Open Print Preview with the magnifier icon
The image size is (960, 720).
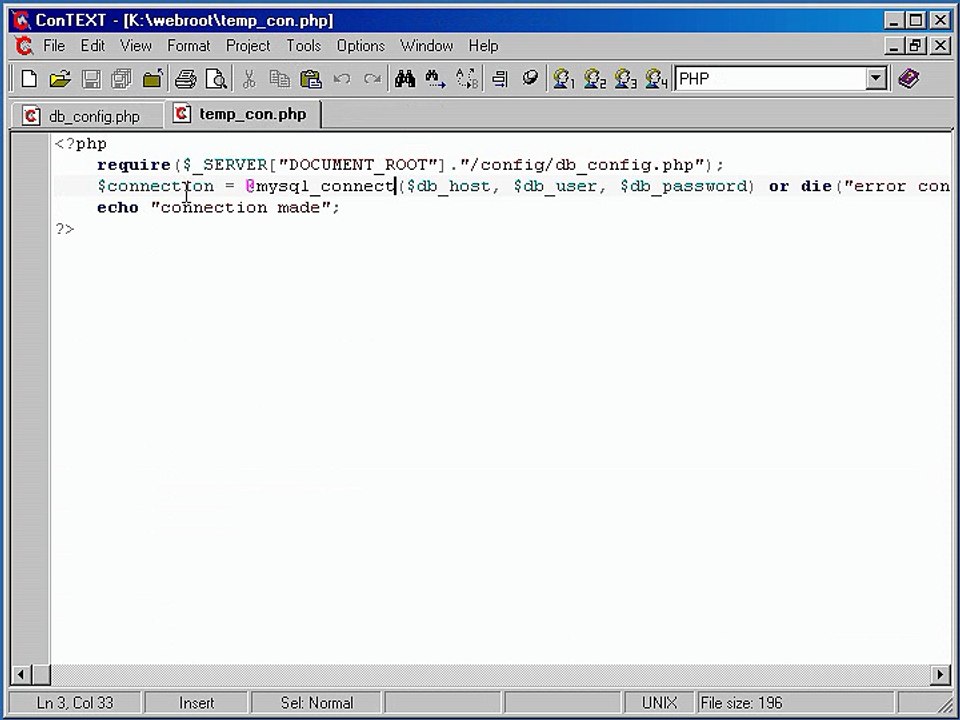click(216, 79)
